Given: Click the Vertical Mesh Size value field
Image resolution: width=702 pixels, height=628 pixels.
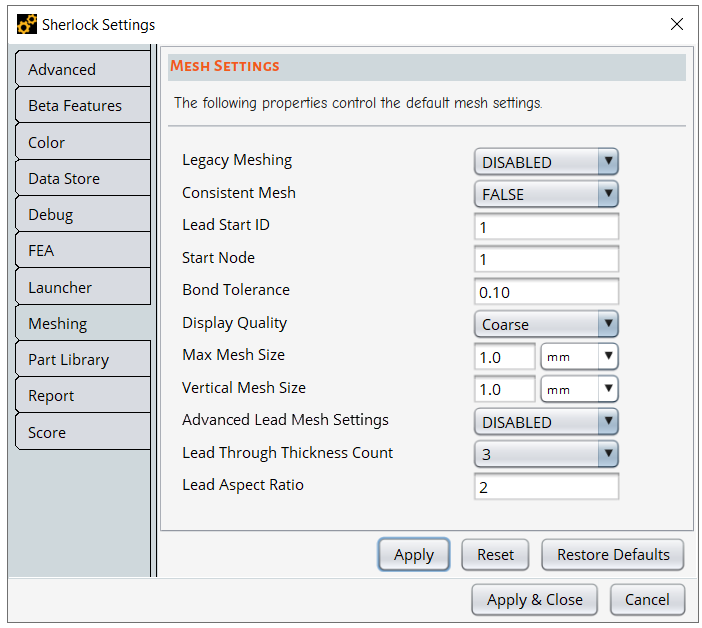Looking at the screenshot, I should tap(505, 389).
